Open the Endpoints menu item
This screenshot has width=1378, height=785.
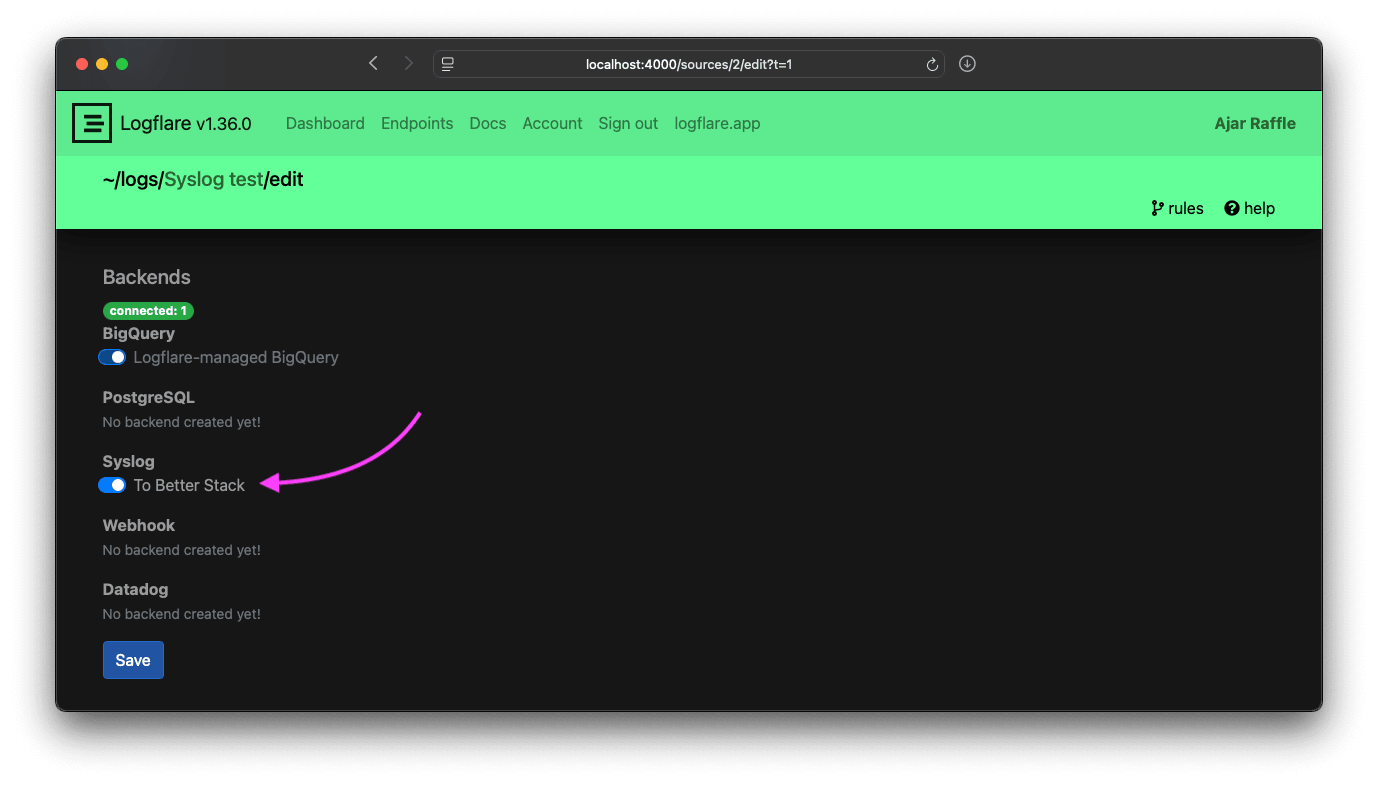point(417,123)
